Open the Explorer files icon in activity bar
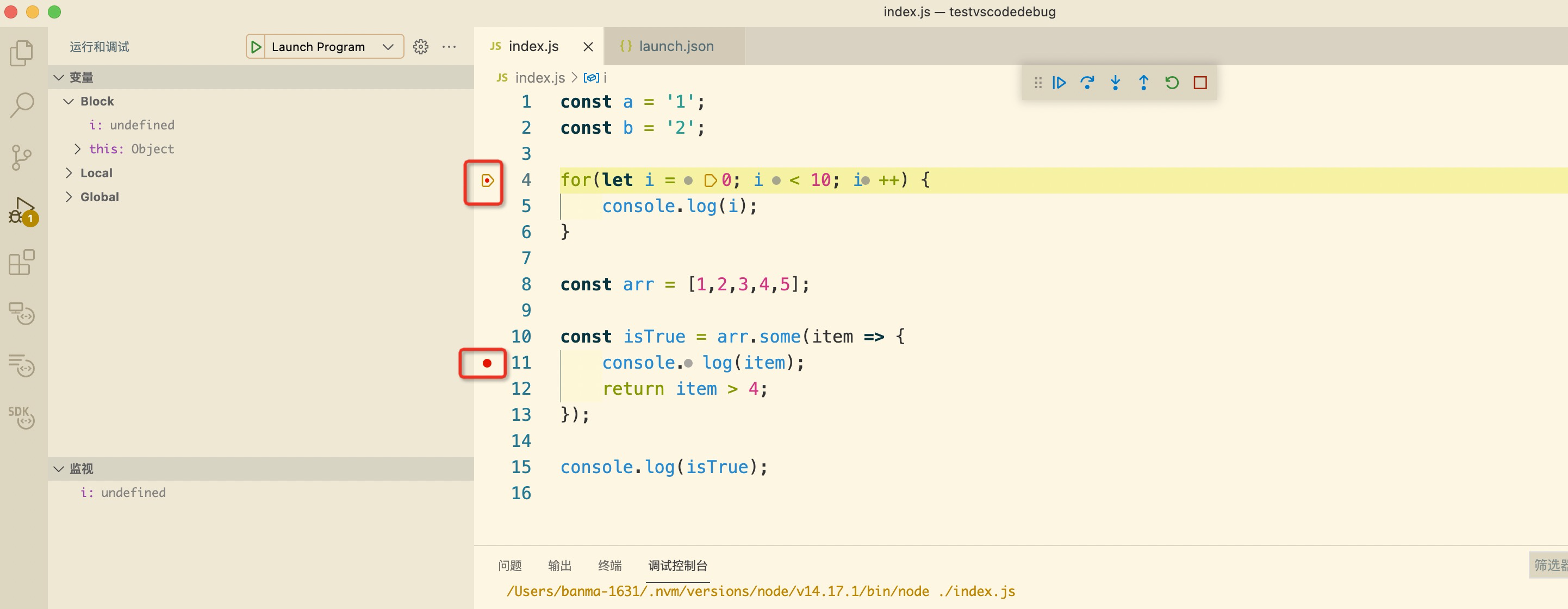This screenshot has height=609, width=1568. tap(22, 53)
